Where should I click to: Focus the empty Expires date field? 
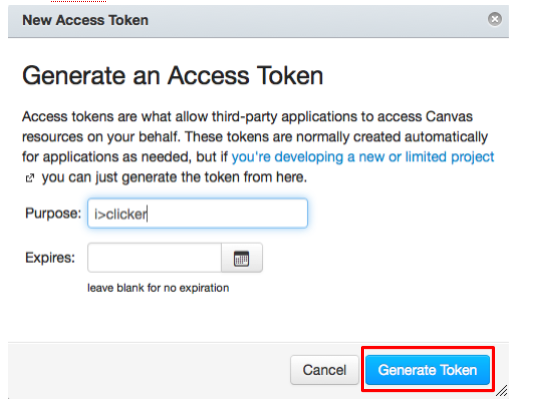(155, 258)
